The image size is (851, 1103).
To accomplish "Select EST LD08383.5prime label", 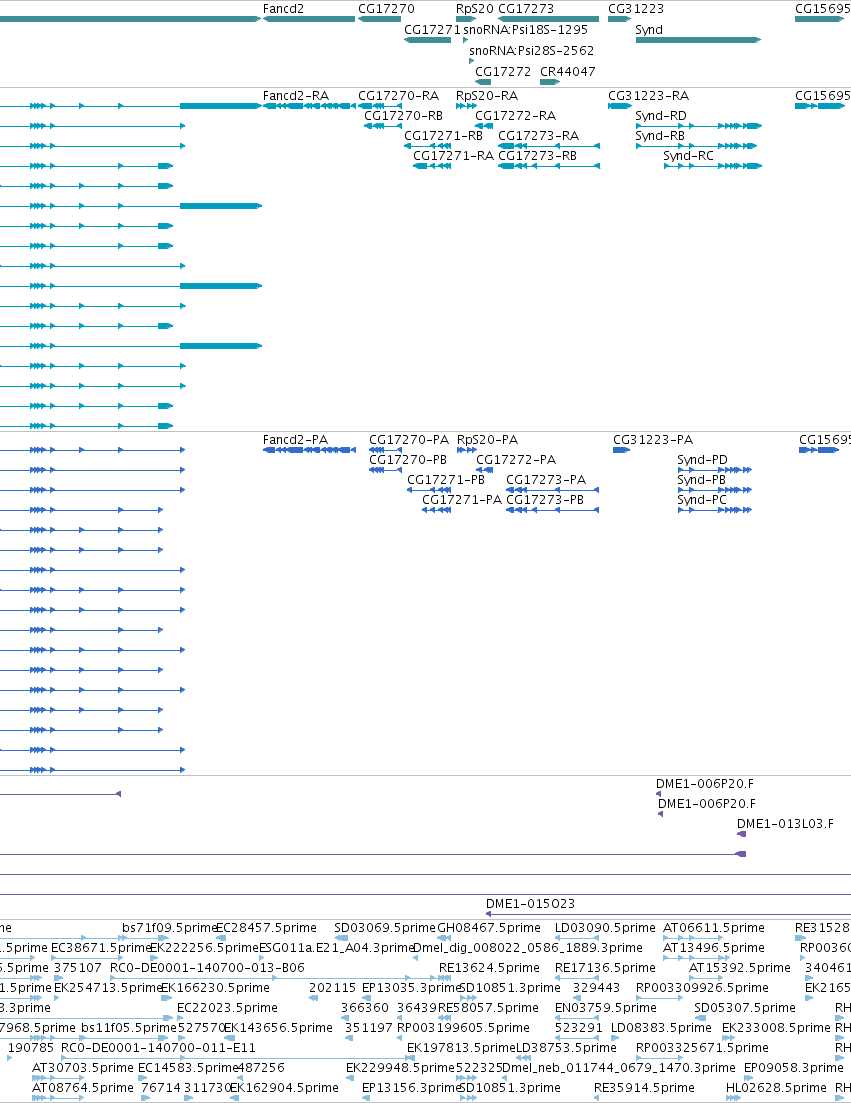I will click(661, 1028).
